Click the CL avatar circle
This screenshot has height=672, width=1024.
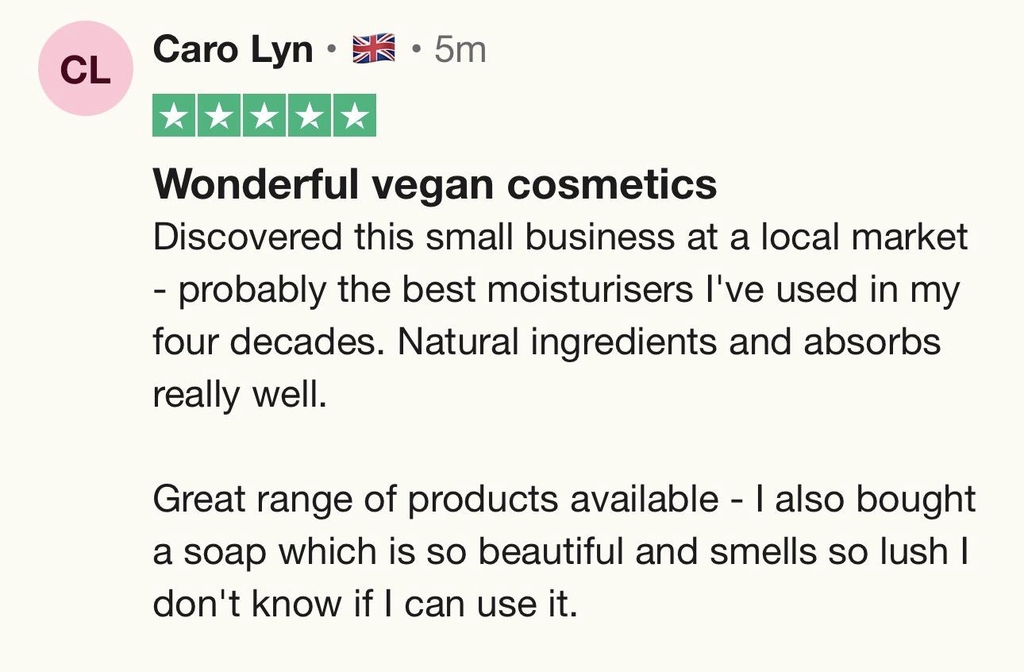point(86,69)
